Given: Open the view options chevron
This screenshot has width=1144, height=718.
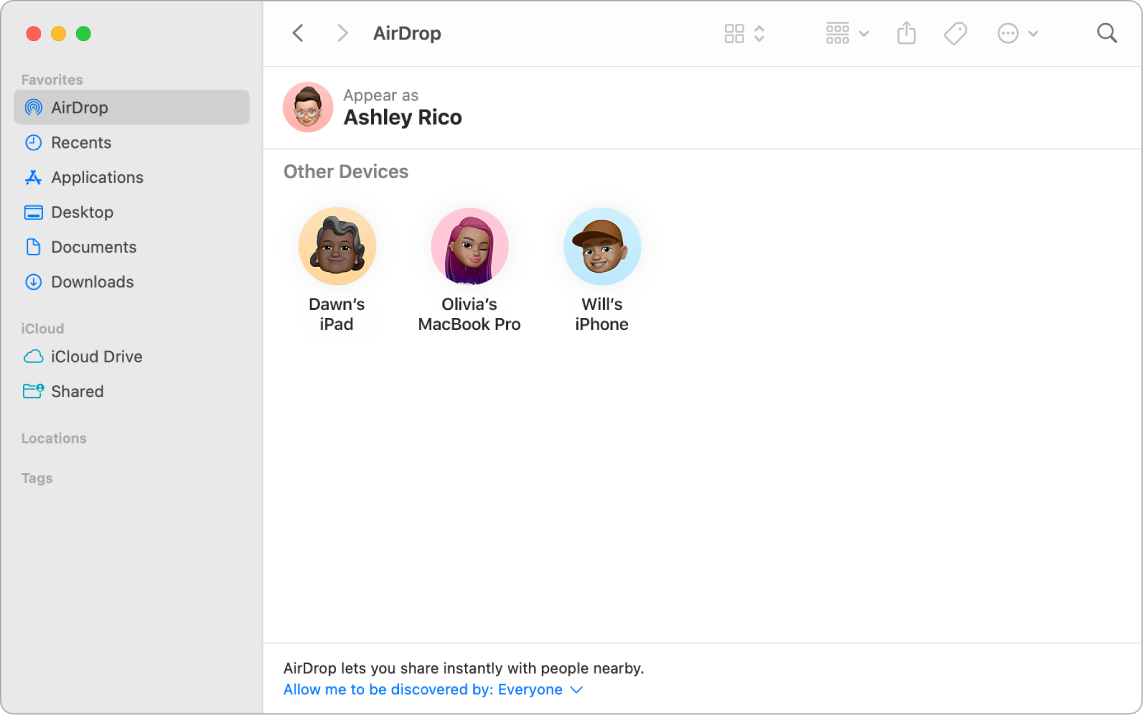Looking at the screenshot, I should [x=756, y=32].
